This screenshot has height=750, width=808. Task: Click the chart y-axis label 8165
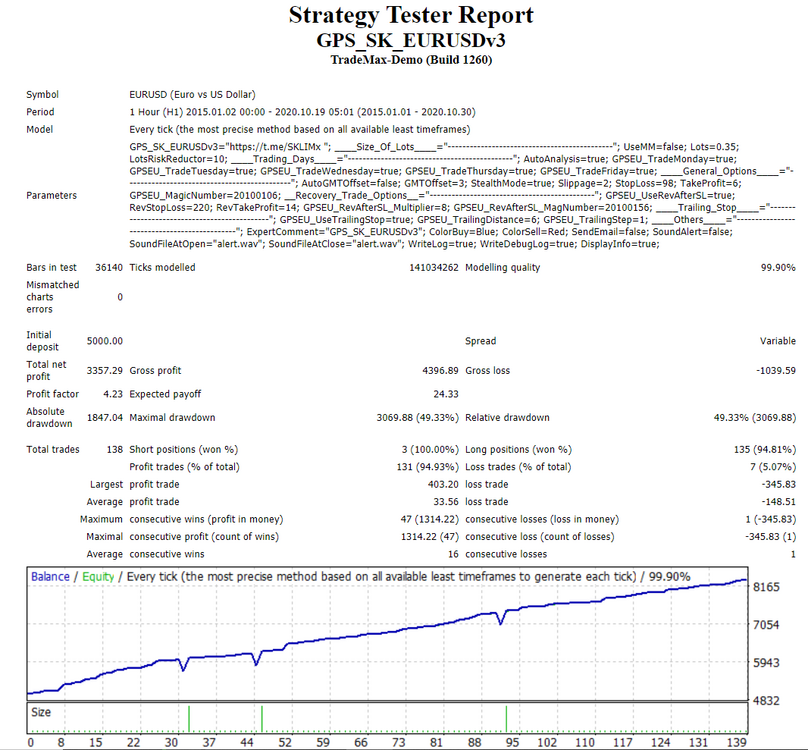click(766, 587)
